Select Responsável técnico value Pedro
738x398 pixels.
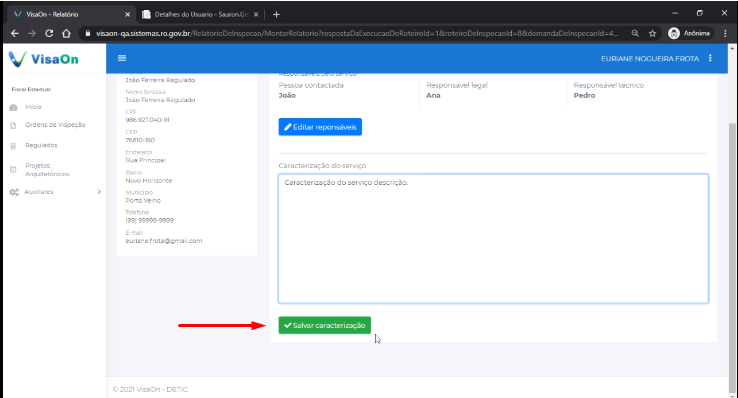[x=584, y=96]
